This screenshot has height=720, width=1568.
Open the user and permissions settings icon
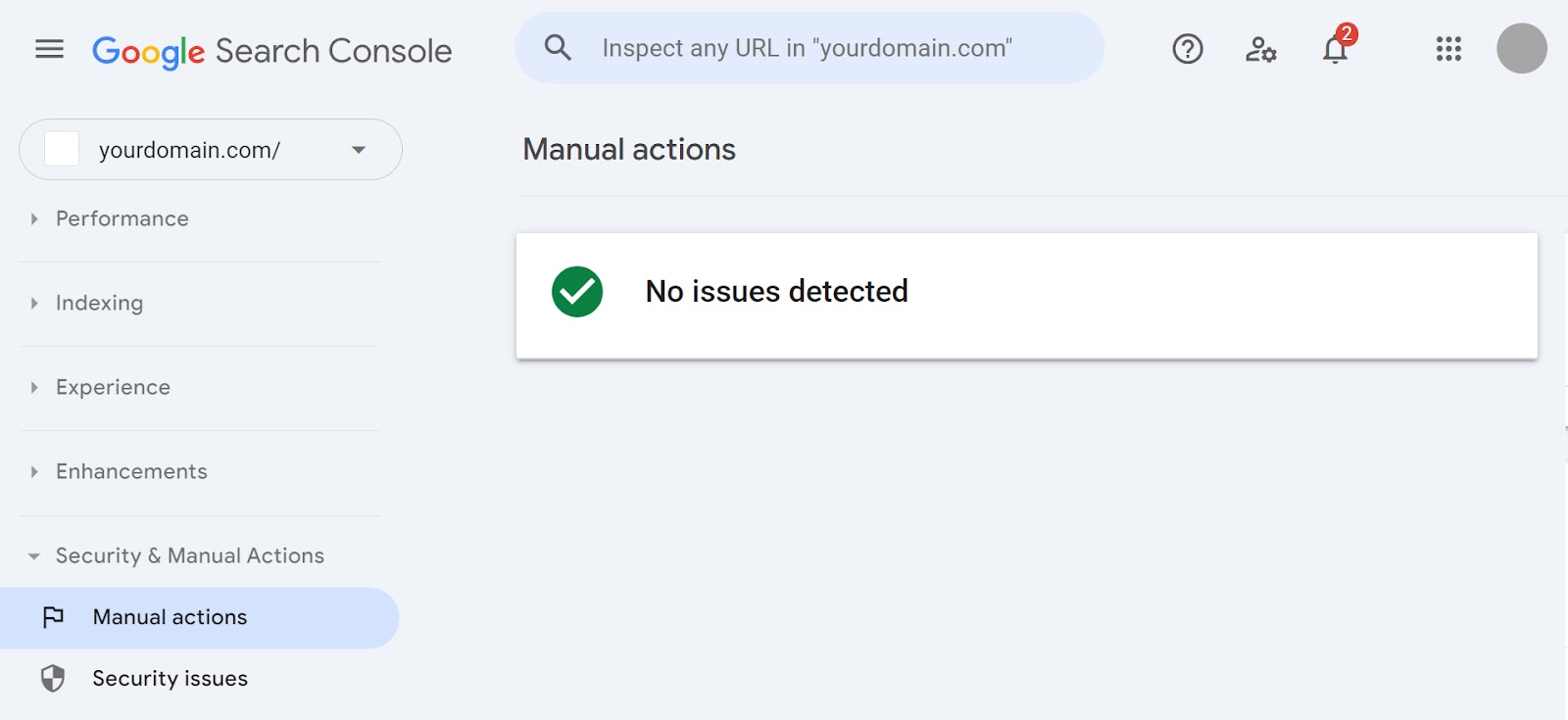click(x=1260, y=51)
